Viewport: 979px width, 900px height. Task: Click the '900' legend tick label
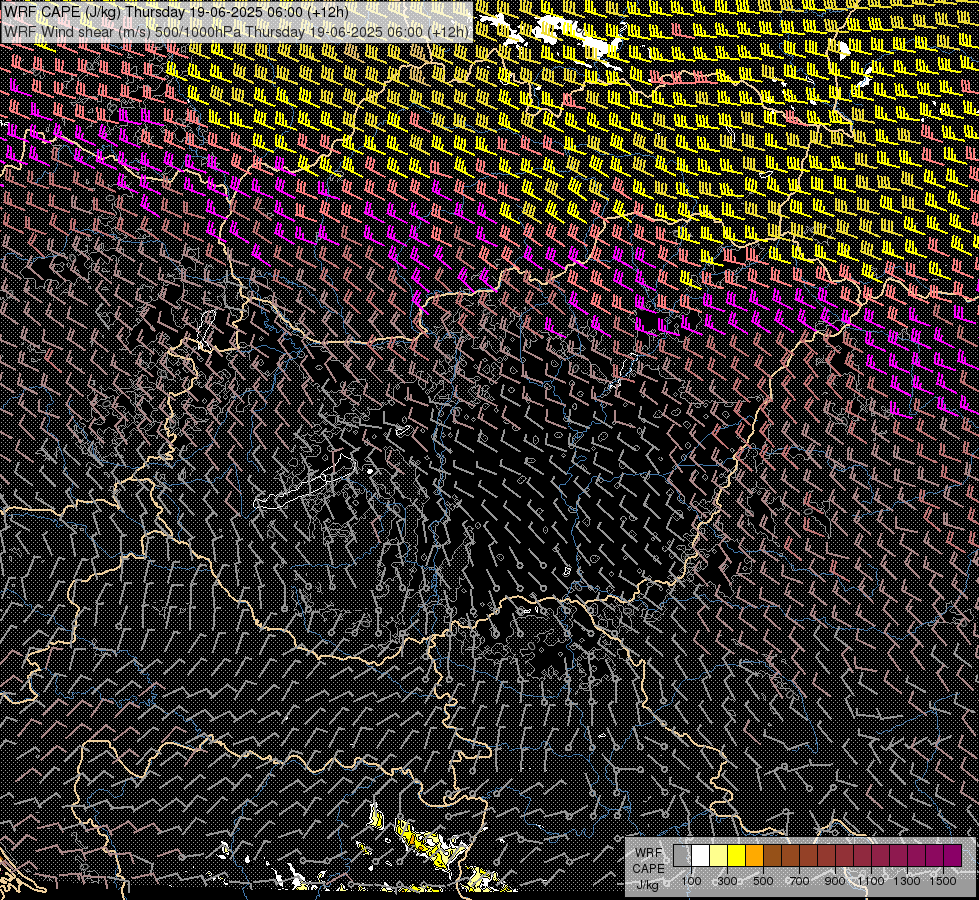tap(835, 881)
